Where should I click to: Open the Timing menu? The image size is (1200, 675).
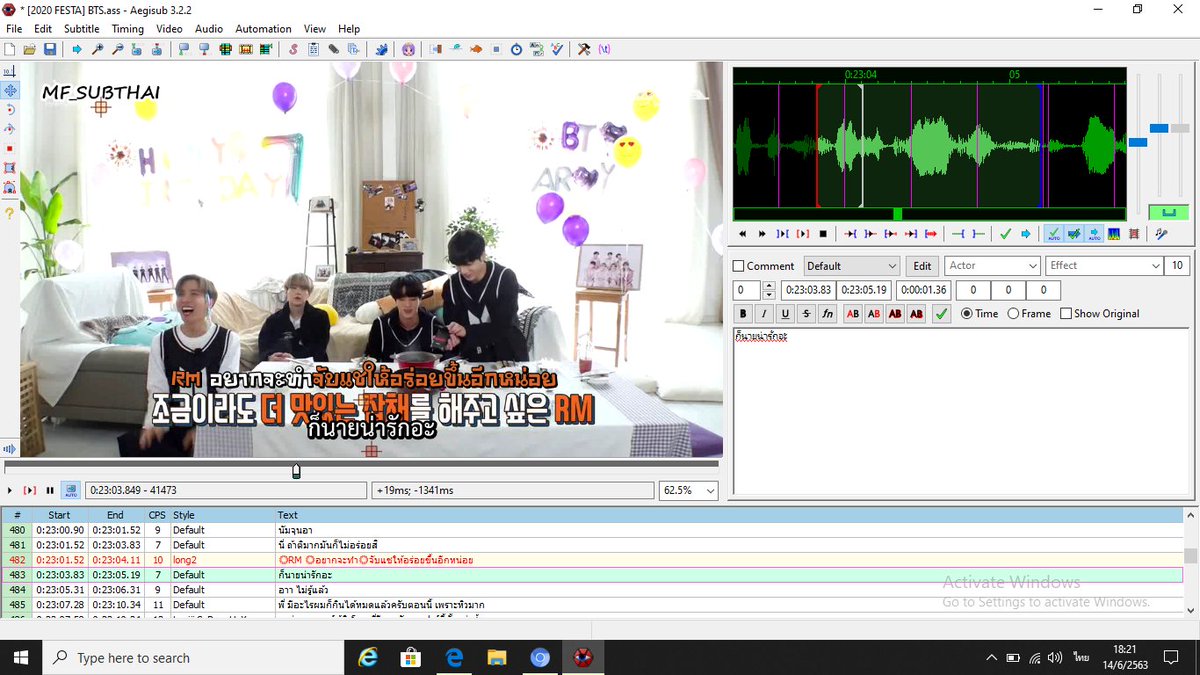coord(127,29)
